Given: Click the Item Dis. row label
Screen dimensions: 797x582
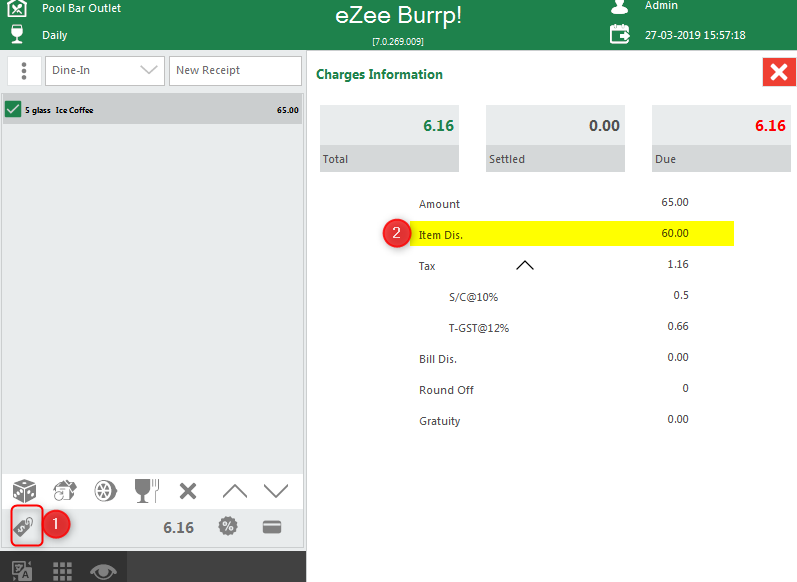Looking at the screenshot, I should click(441, 235).
